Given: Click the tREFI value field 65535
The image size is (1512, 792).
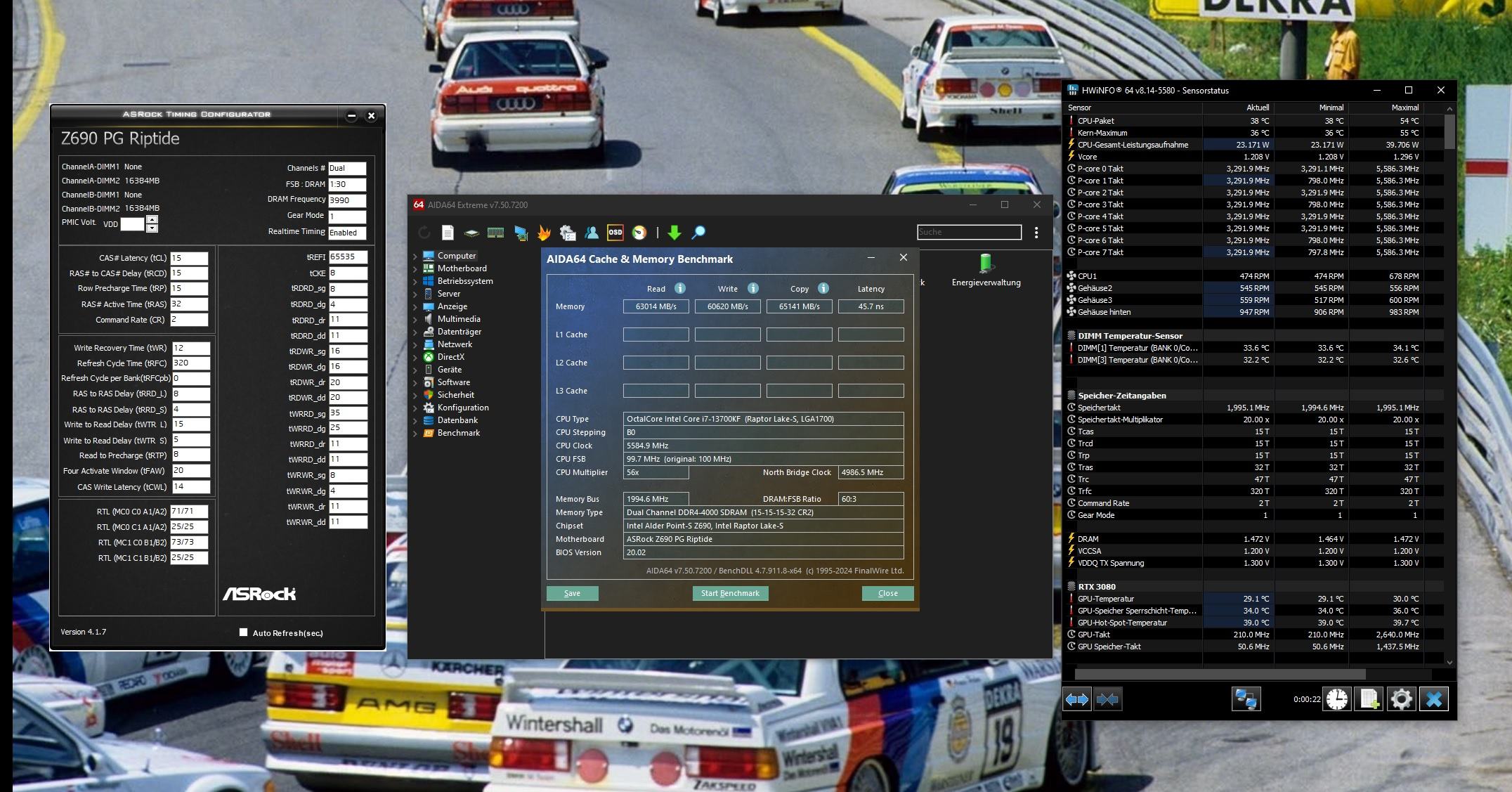Looking at the screenshot, I should tap(348, 257).
